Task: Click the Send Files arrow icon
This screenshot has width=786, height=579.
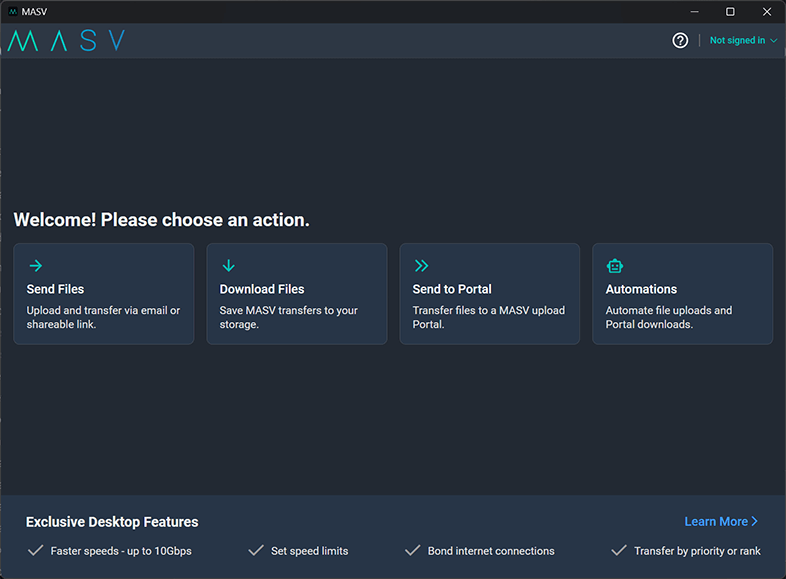Action: click(x=36, y=265)
